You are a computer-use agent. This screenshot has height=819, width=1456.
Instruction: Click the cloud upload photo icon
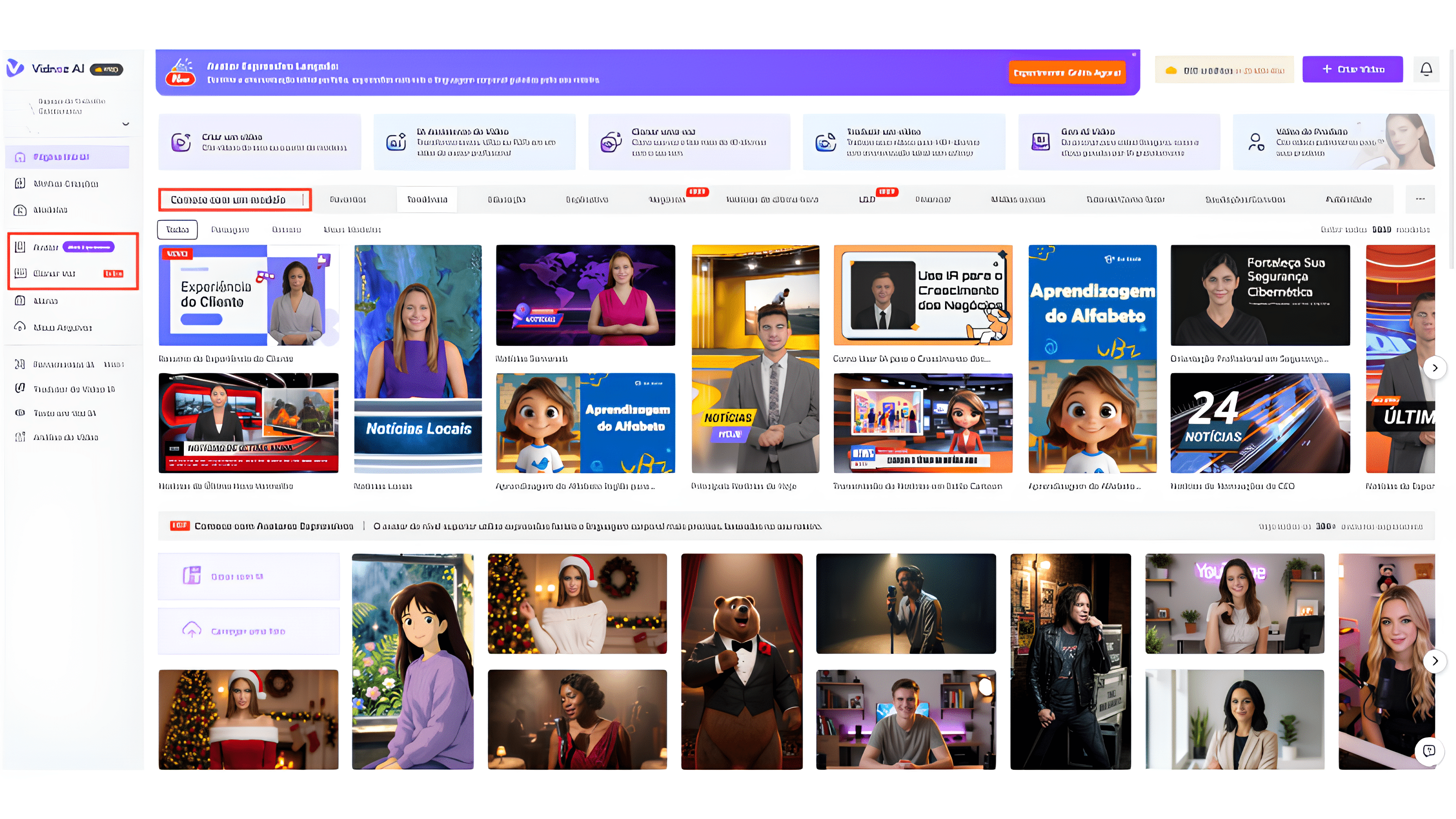192,630
